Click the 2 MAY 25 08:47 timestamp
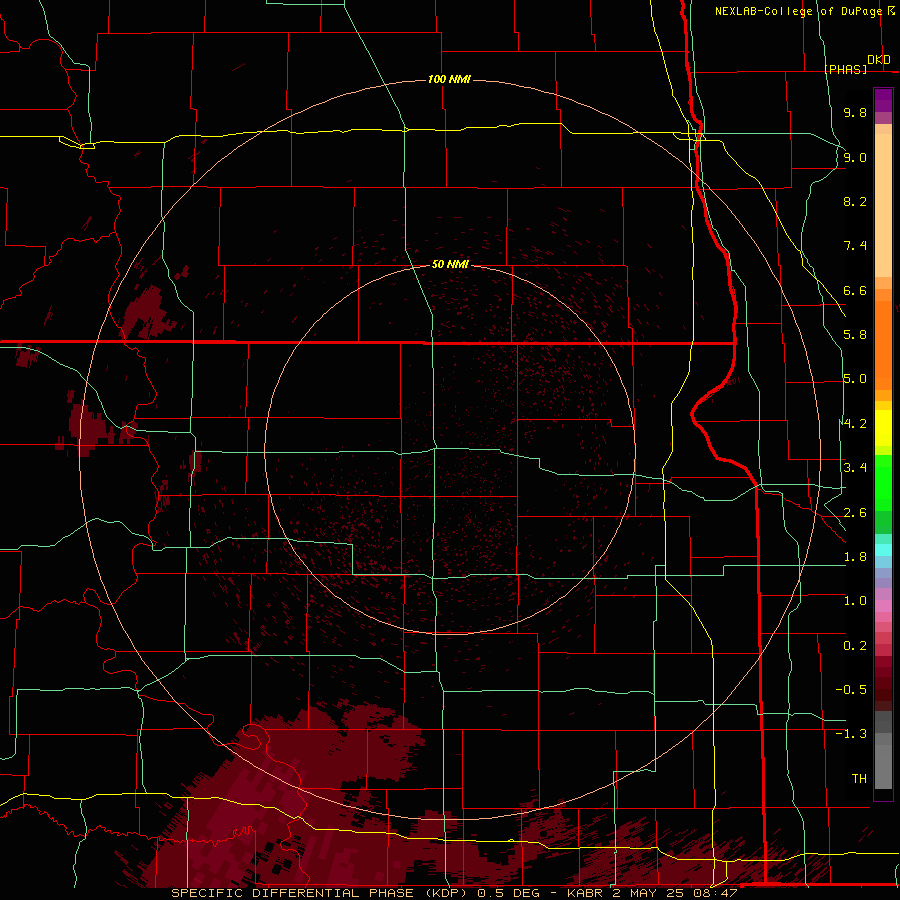 coord(674,893)
